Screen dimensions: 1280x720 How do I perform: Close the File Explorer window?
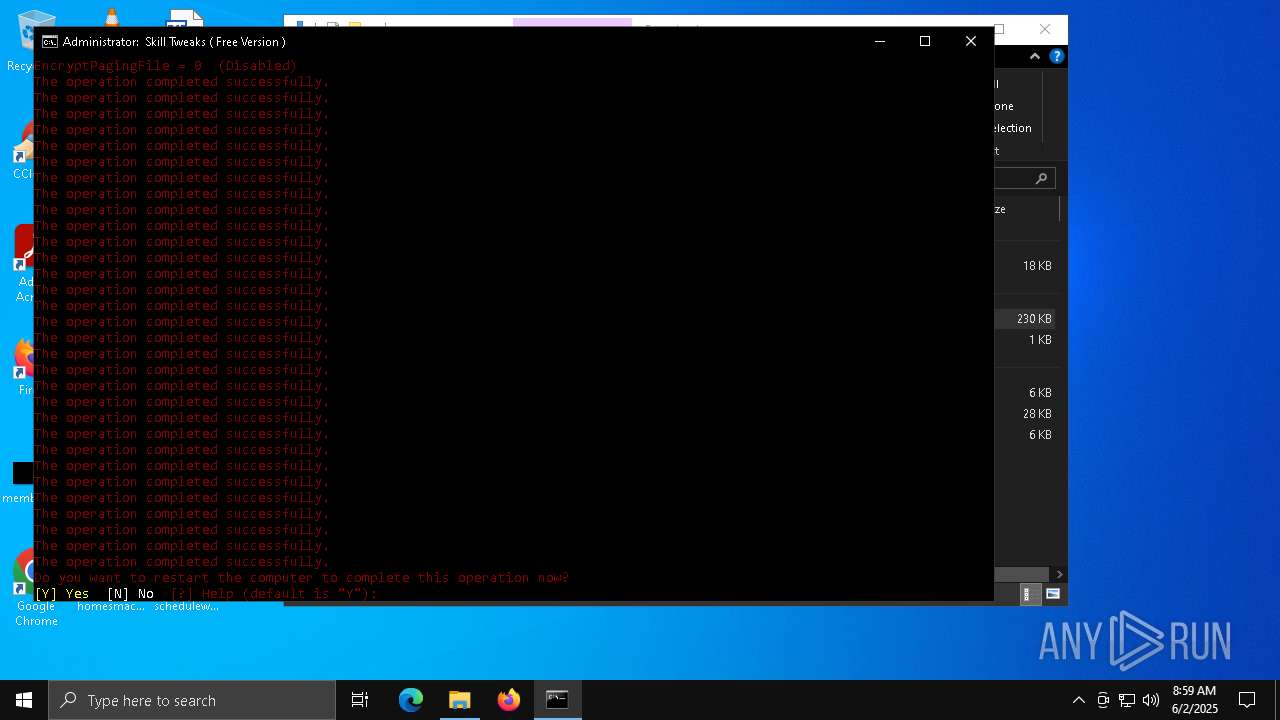tap(1045, 29)
